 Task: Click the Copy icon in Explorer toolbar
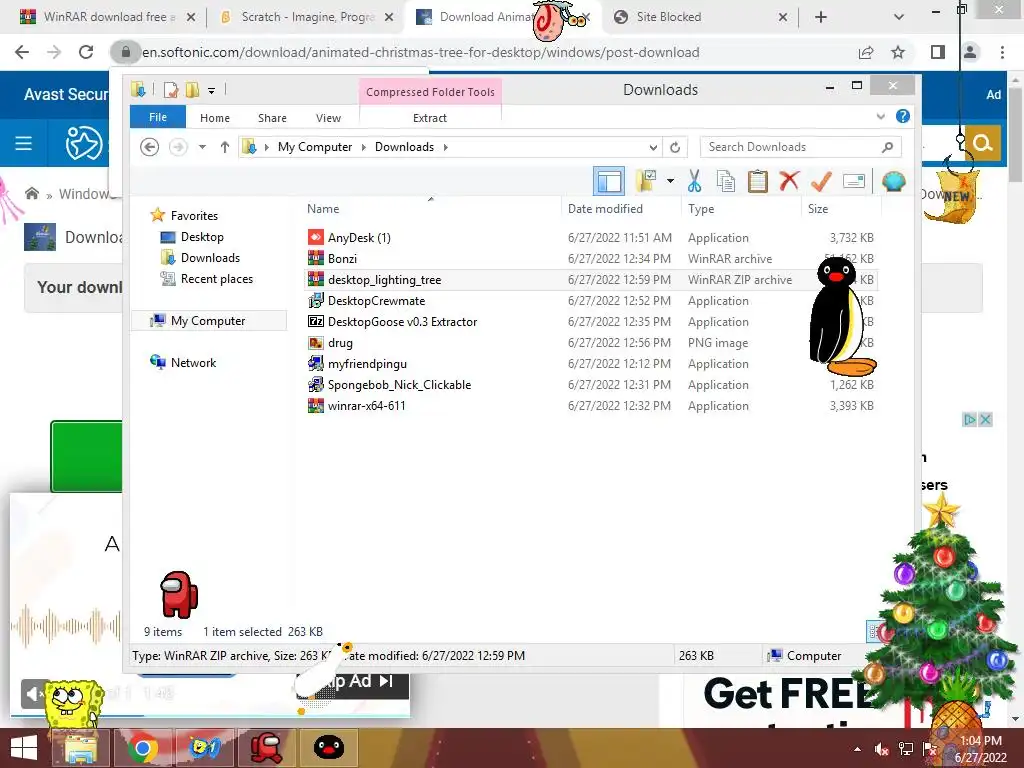726,181
